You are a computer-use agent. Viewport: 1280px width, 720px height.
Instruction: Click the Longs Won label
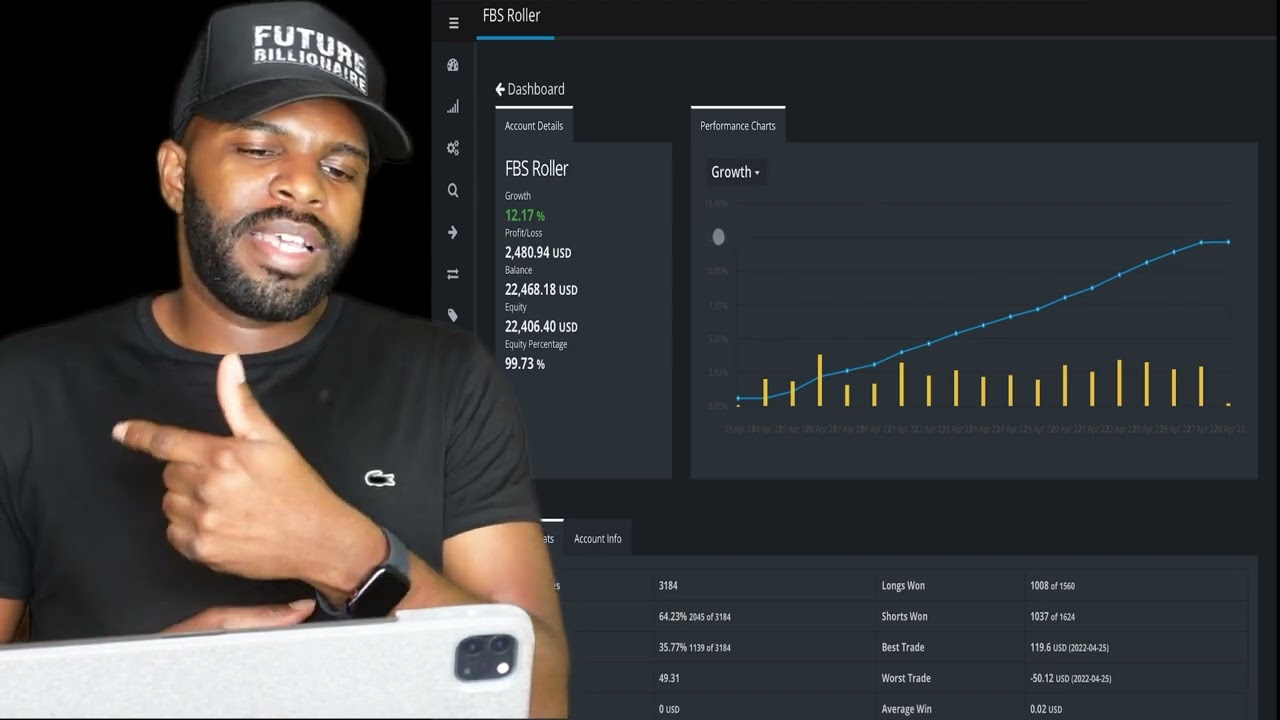(904, 586)
